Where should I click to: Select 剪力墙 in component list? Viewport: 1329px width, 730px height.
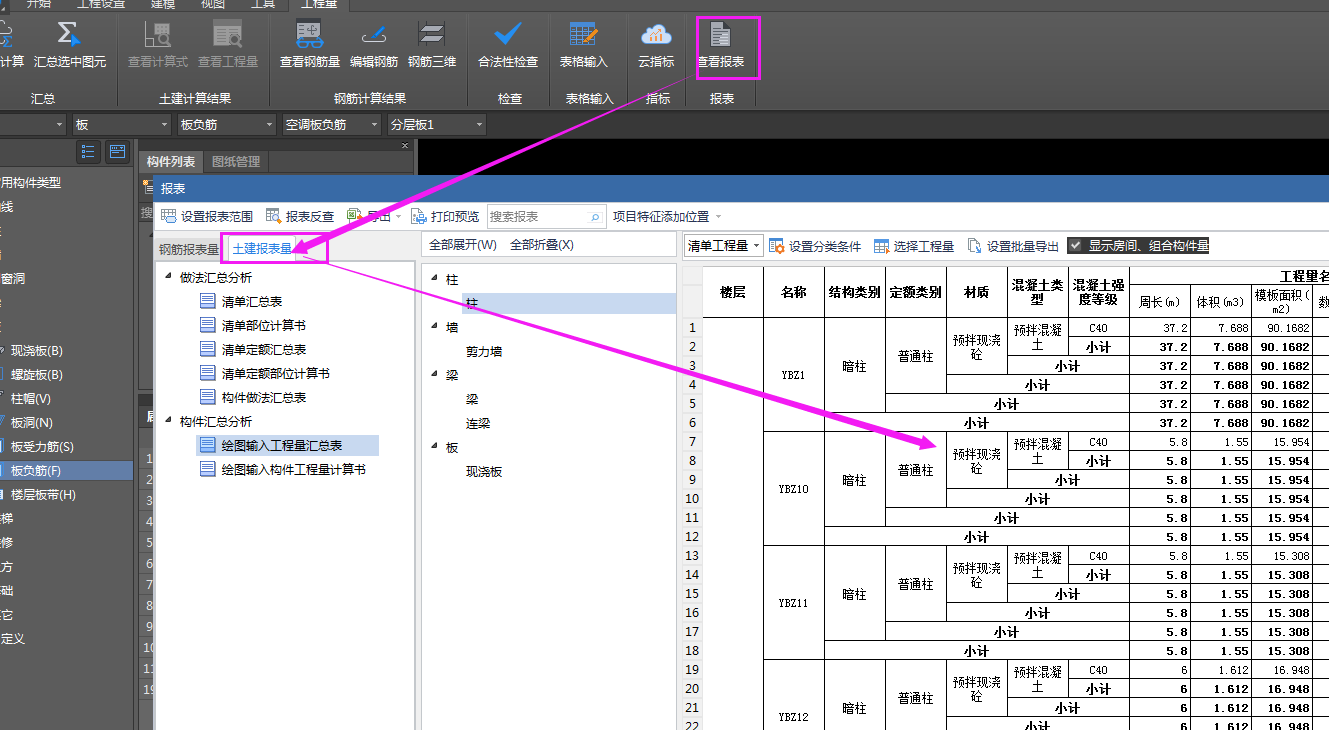[x=484, y=351]
